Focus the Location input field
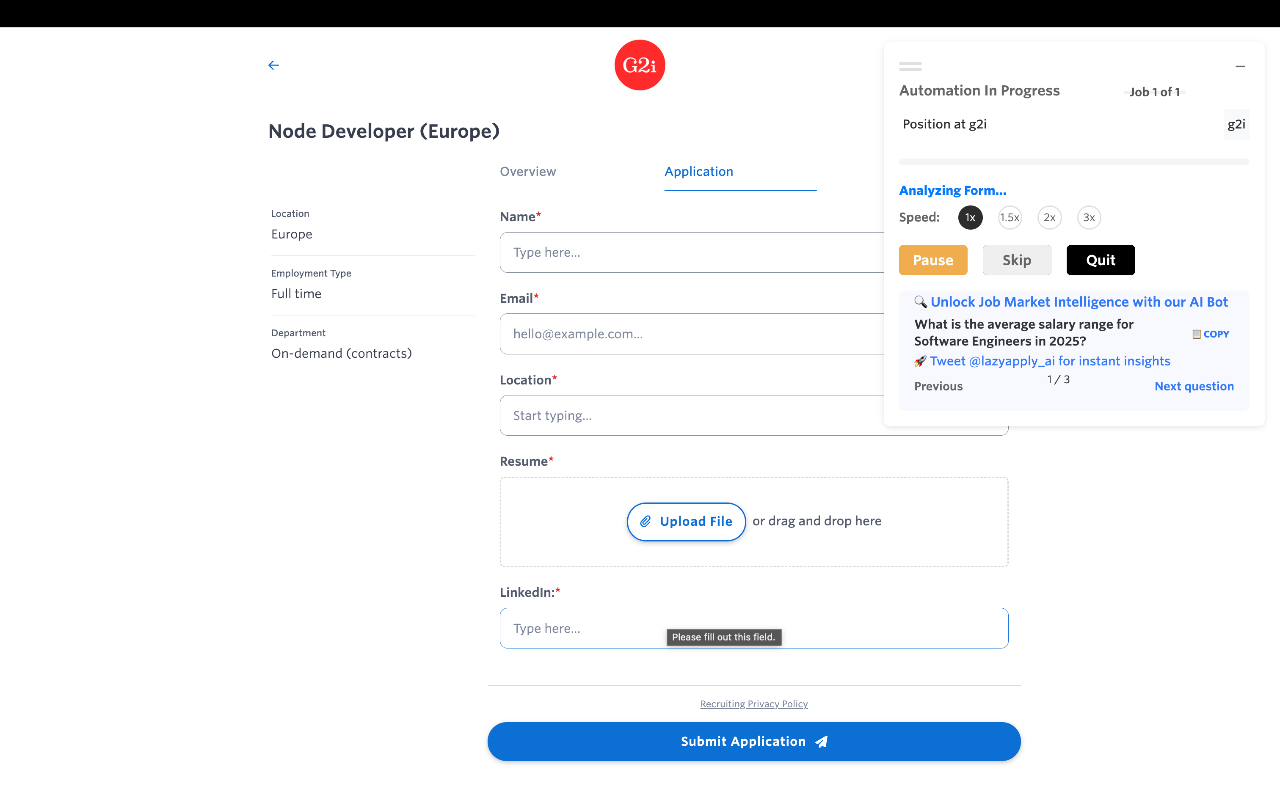The image size is (1280, 800). click(754, 415)
